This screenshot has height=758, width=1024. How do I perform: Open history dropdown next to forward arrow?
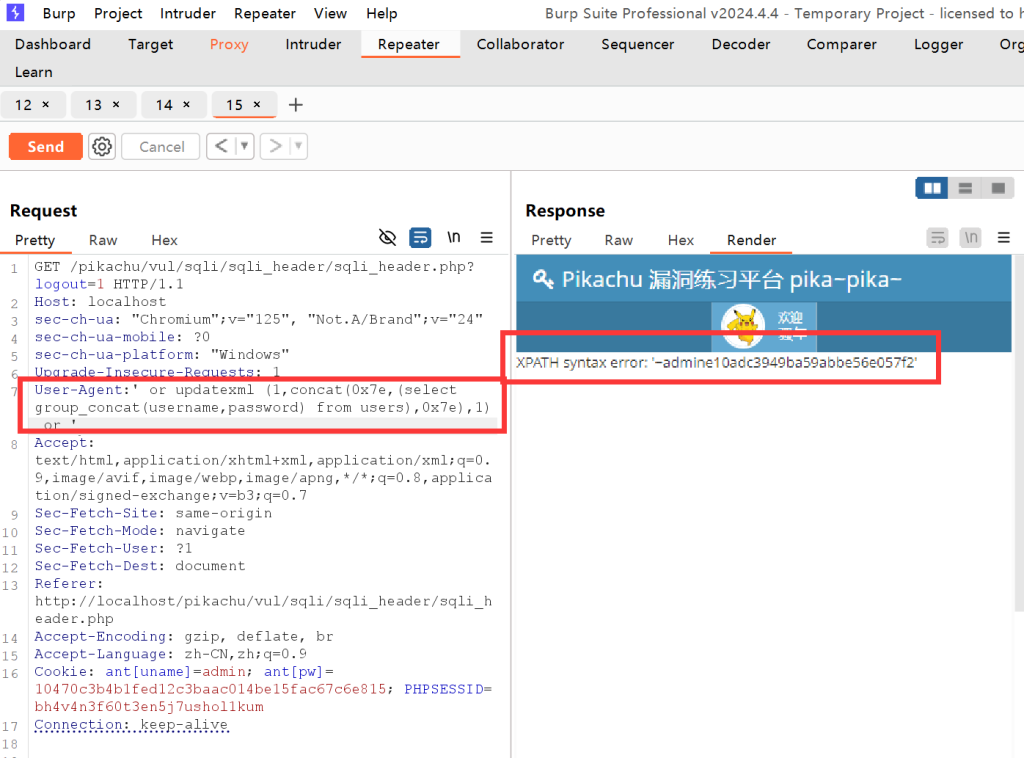click(298, 146)
